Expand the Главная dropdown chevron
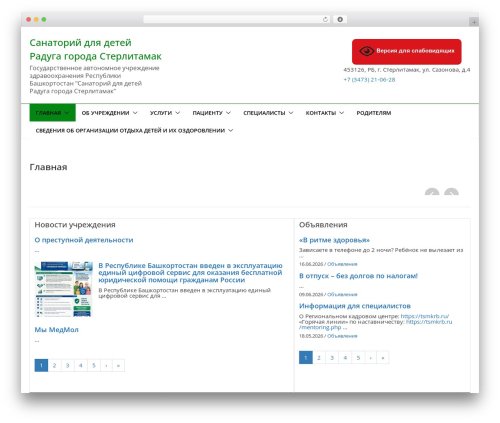The width and height of the screenshot is (500, 423). [67, 113]
